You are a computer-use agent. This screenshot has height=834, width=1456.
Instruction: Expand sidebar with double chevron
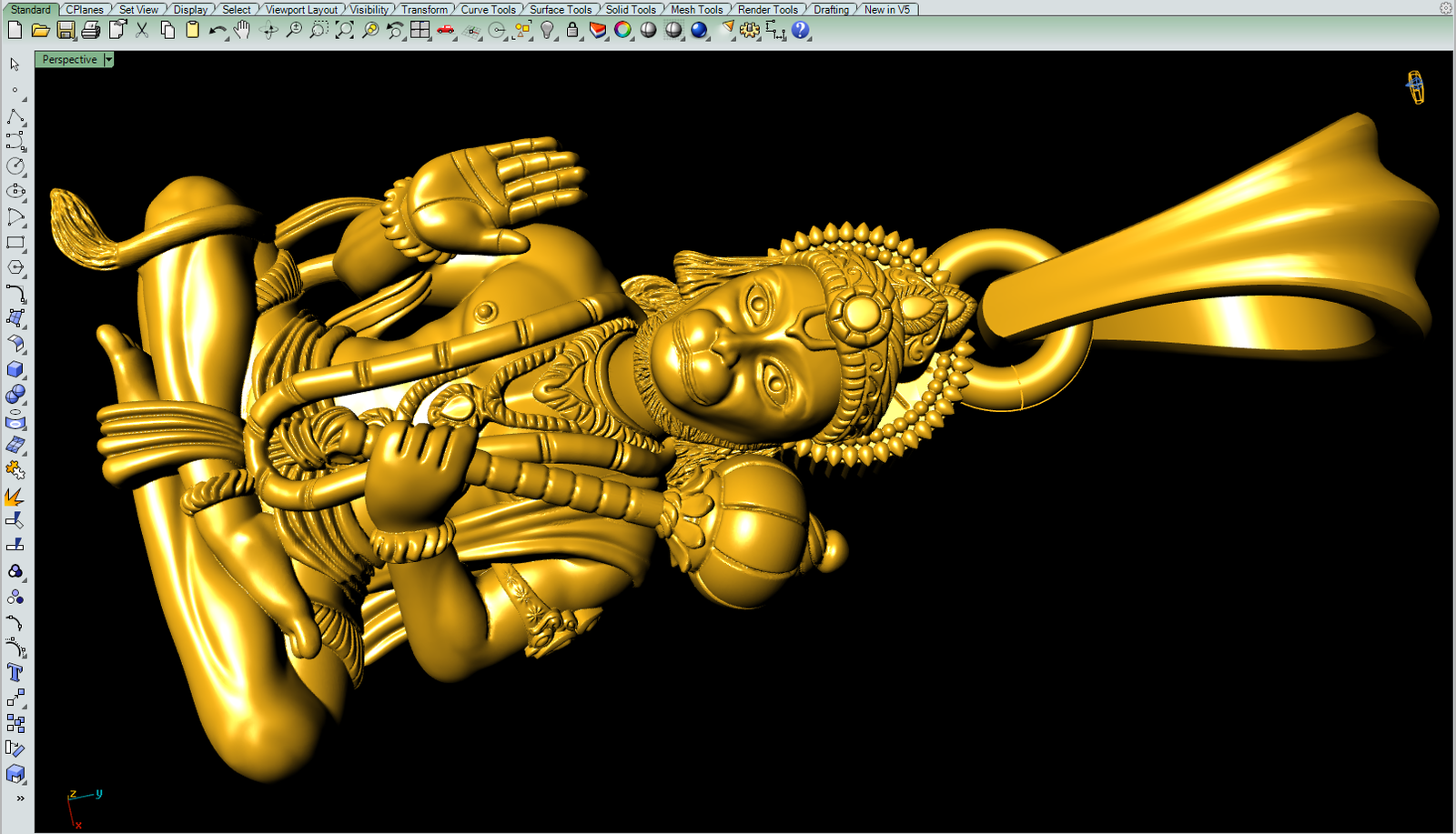pos(20,799)
